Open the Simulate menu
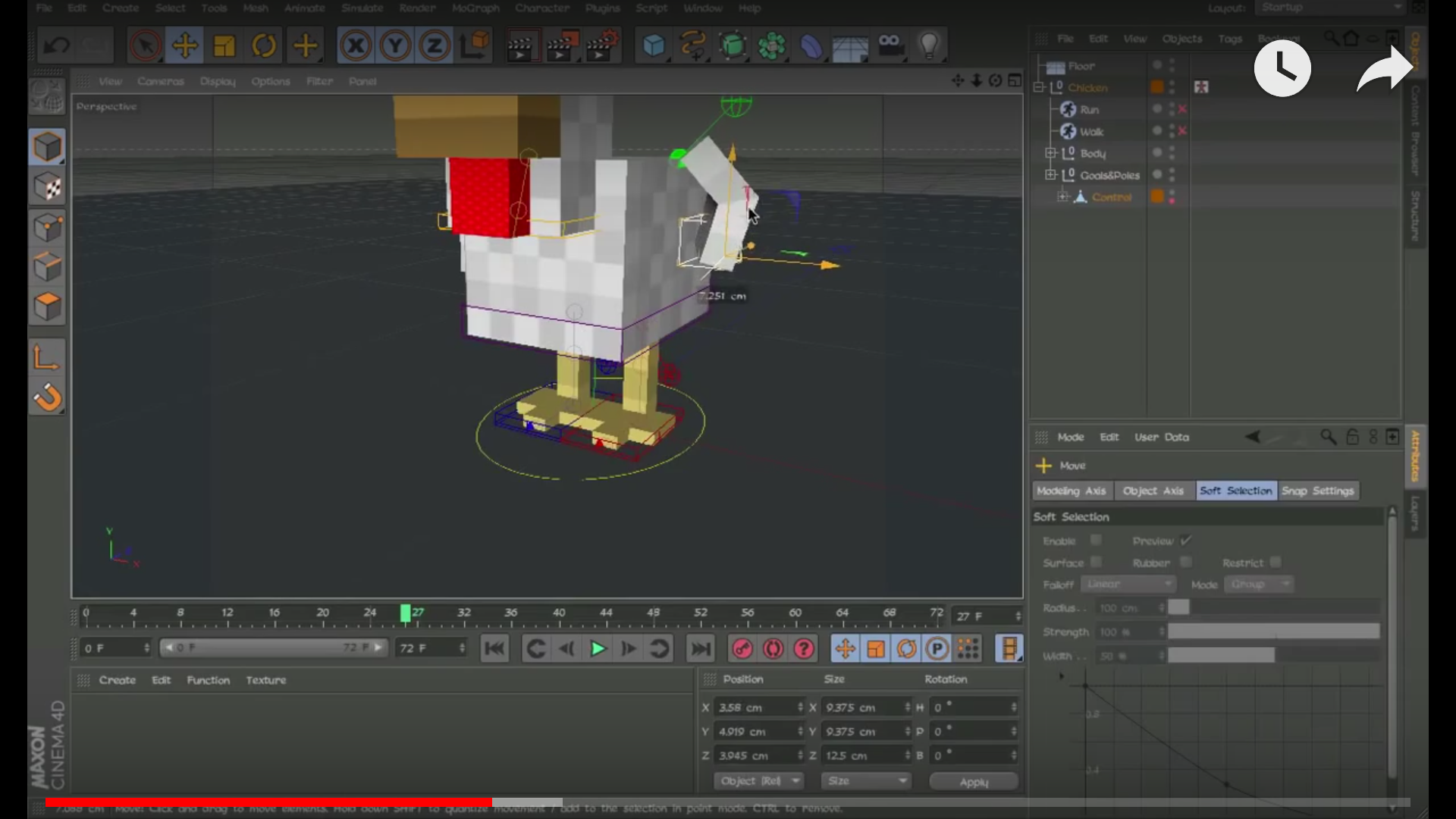Image resolution: width=1456 pixels, height=819 pixels. (362, 8)
